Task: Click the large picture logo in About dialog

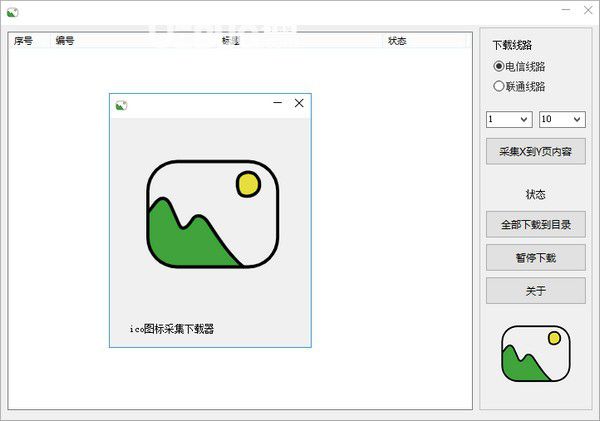Action: [213, 214]
